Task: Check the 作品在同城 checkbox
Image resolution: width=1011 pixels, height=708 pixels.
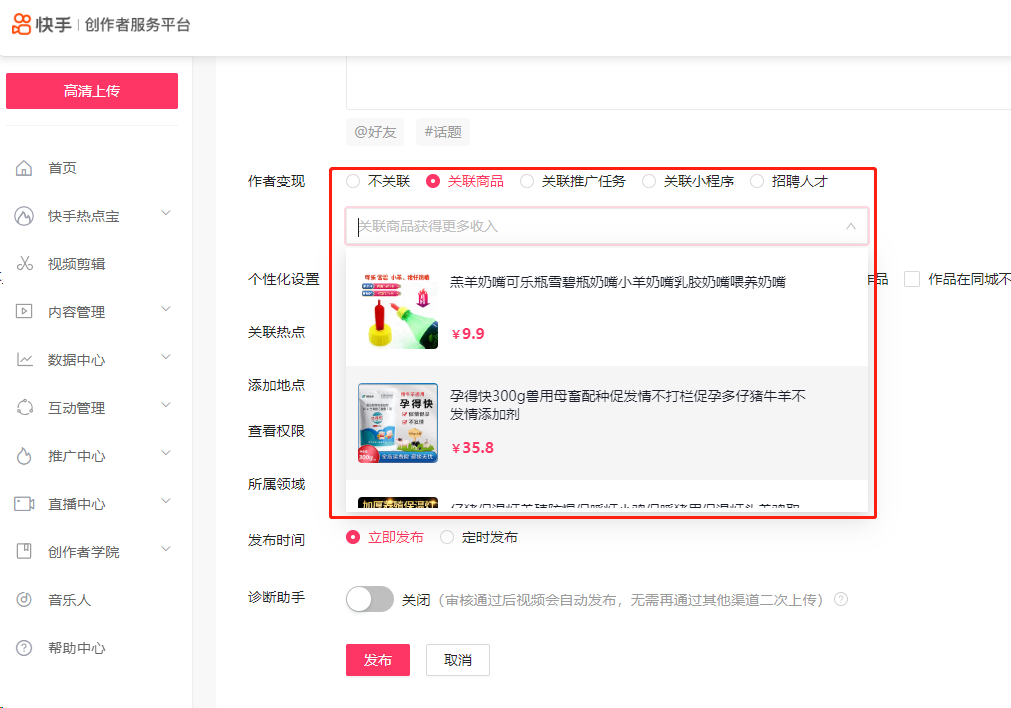Action: (x=911, y=279)
